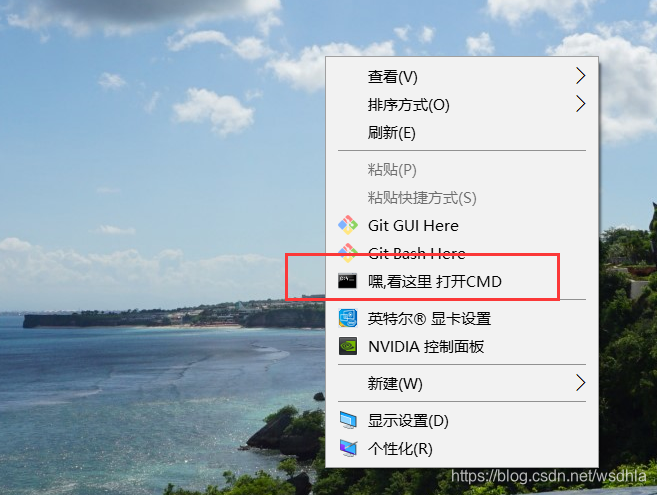The image size is (657, 495).
Task: Click the black CMD terminal icon
Action: point(347,281)
